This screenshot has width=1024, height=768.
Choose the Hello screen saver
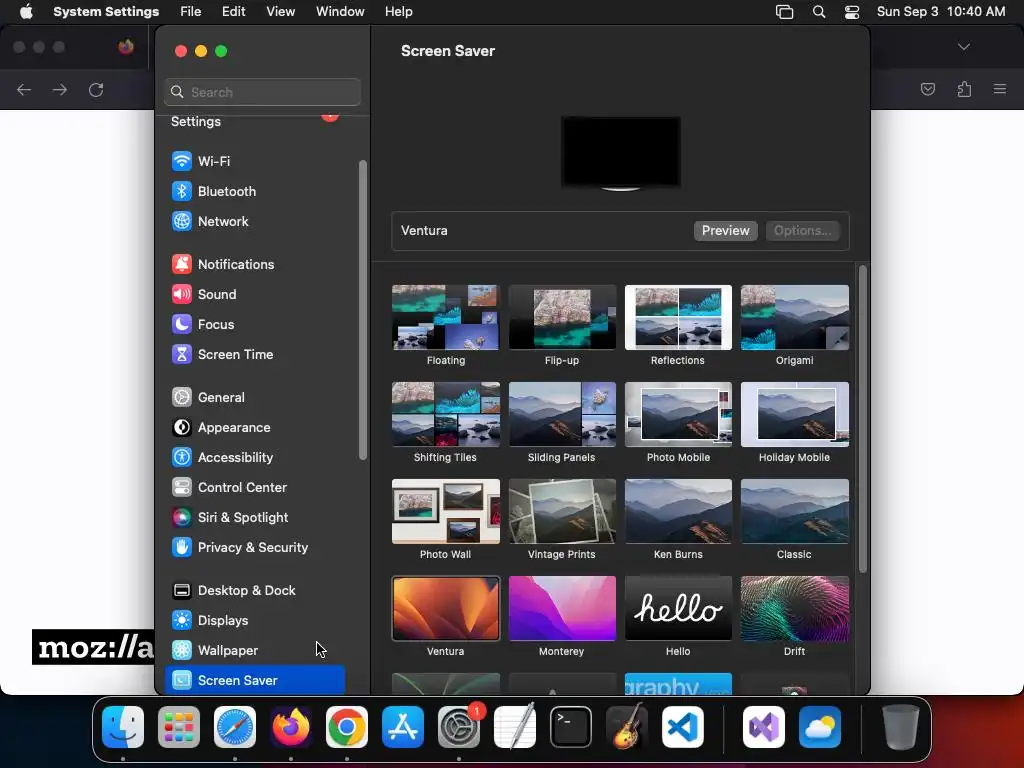pos(679,609)
